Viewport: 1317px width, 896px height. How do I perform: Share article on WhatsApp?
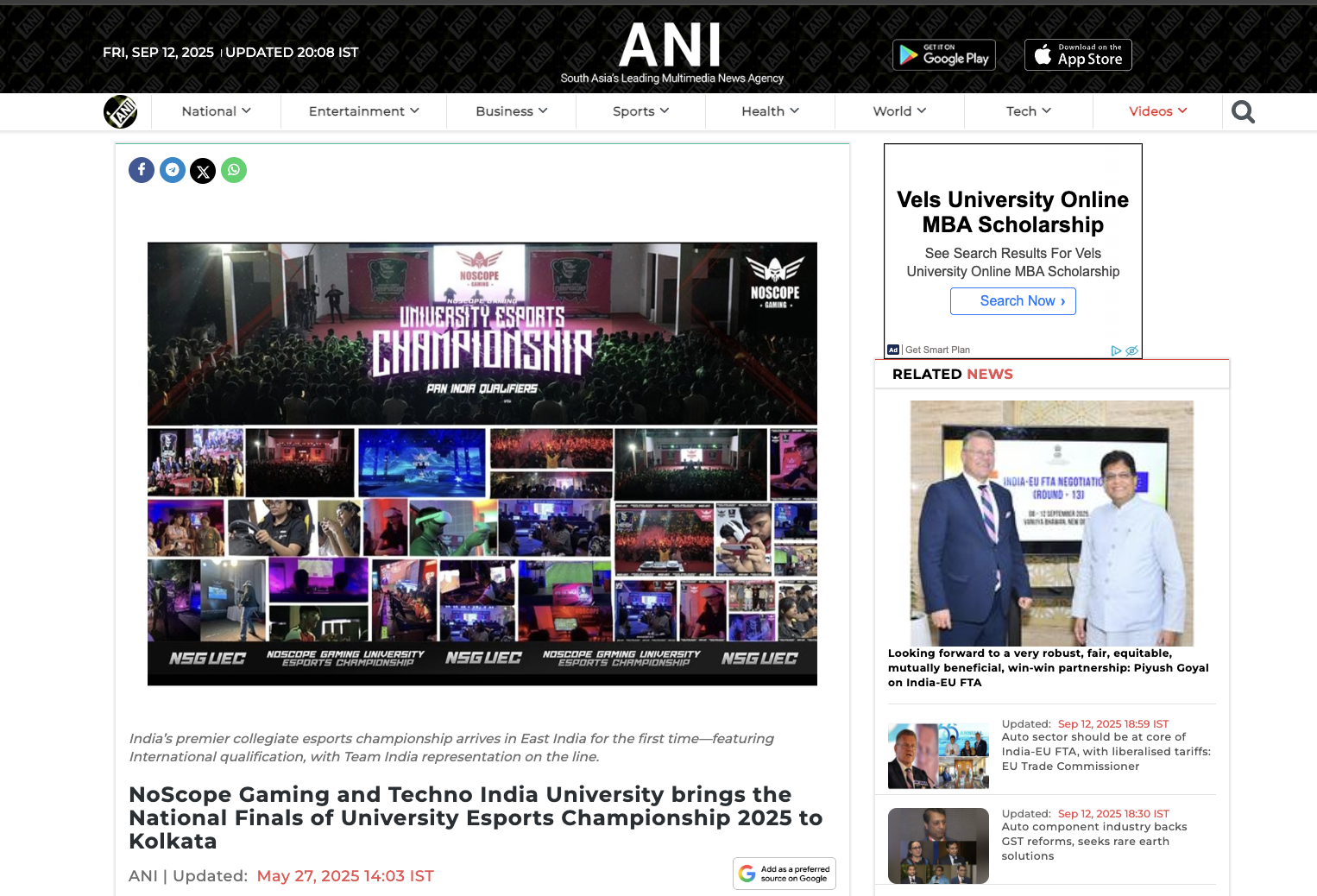tap(234, 170)
